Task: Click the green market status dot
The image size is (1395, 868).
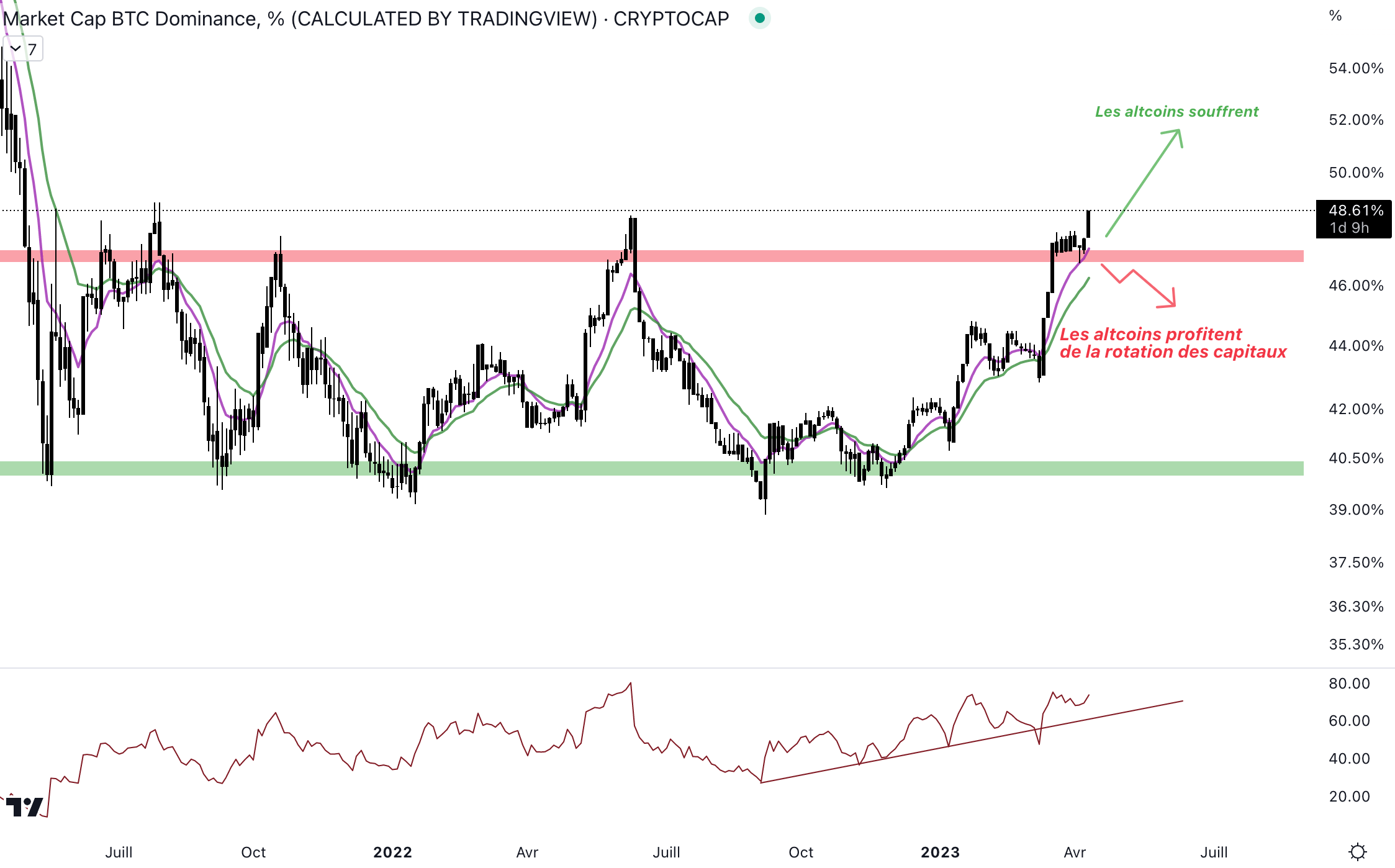Action: [759, 18]
